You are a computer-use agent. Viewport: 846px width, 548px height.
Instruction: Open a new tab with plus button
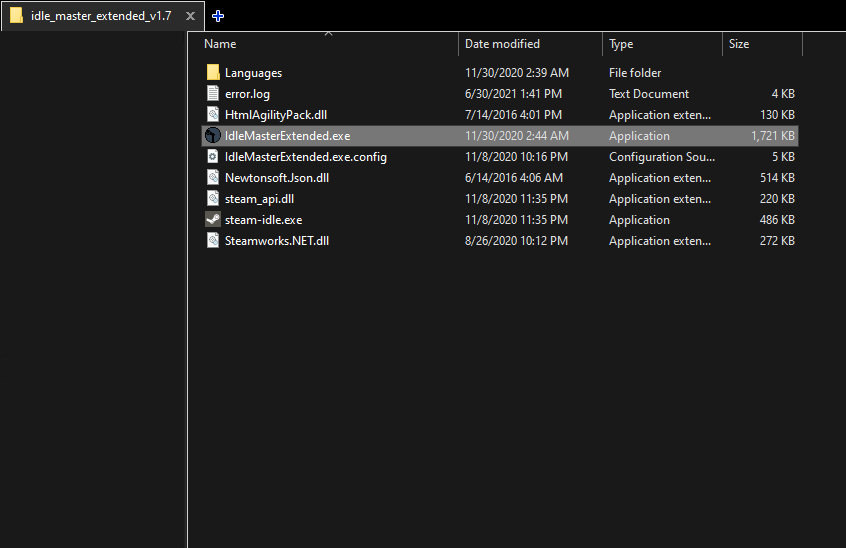click(218, 16)
